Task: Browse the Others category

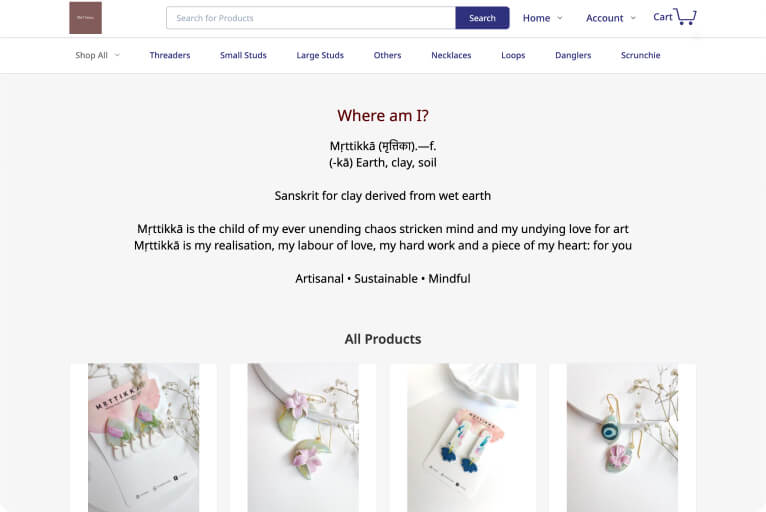Action: tap(387, 55)
